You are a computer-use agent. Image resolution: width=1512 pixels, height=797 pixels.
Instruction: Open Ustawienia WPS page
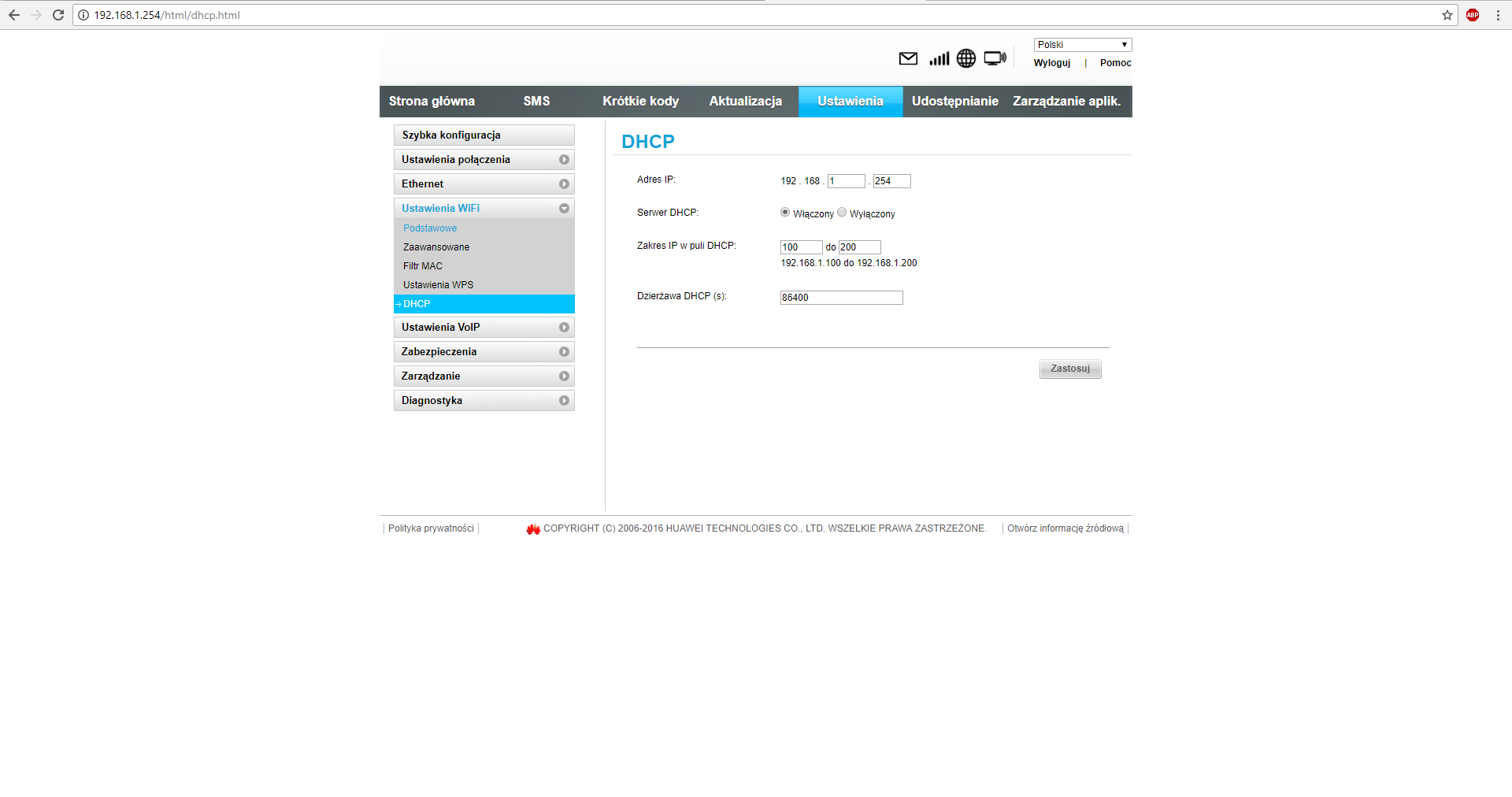(439, 285)
